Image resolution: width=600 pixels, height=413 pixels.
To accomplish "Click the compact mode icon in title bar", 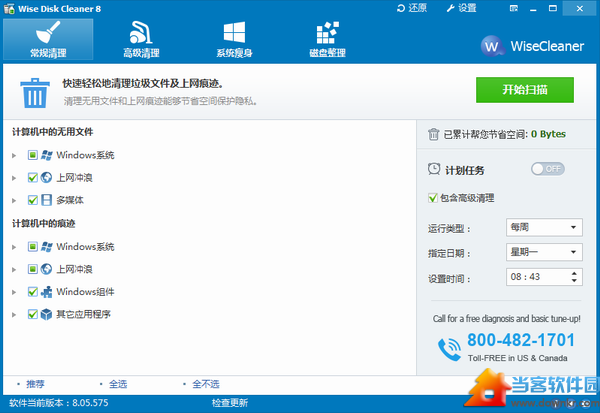I will (514, 8).
